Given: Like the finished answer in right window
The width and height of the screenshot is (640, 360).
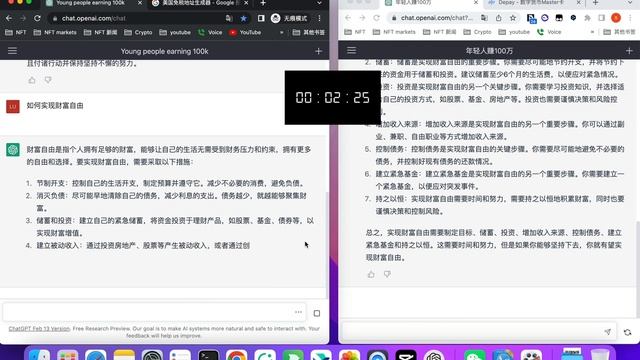Looking at the screenshot, I should (371, 274).
